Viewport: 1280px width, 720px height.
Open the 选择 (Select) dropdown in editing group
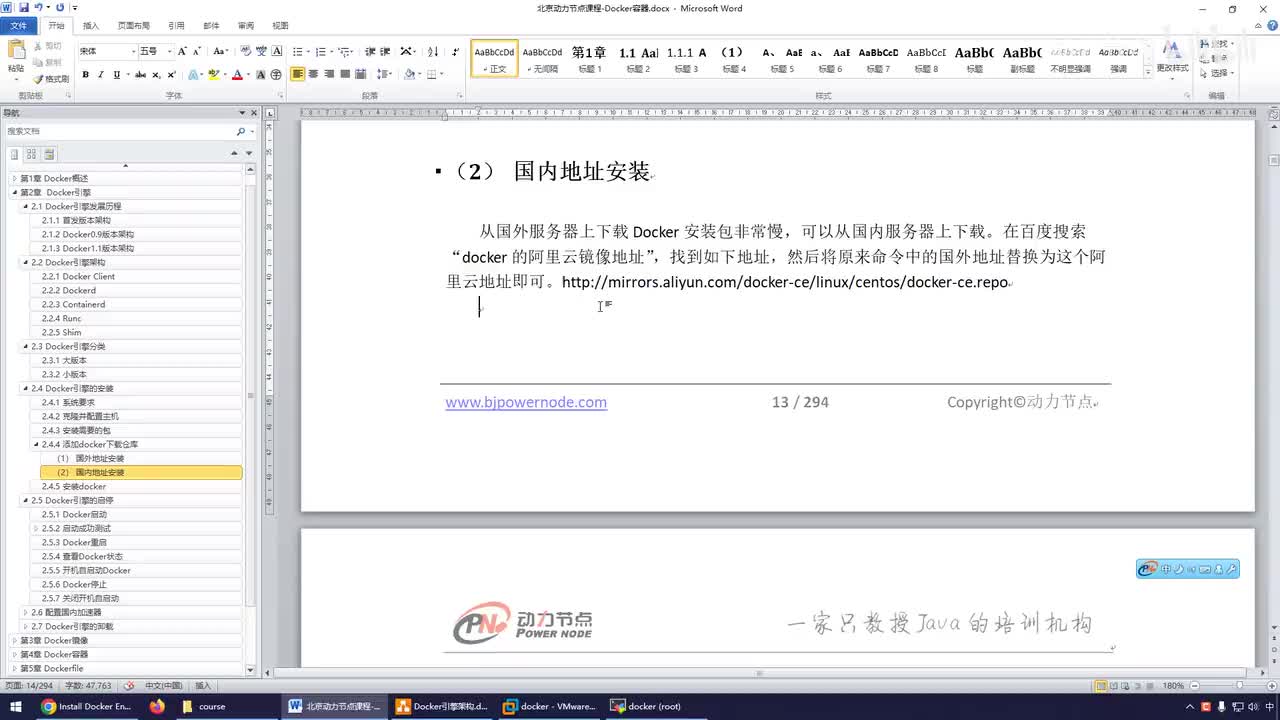pos(1217,73)
